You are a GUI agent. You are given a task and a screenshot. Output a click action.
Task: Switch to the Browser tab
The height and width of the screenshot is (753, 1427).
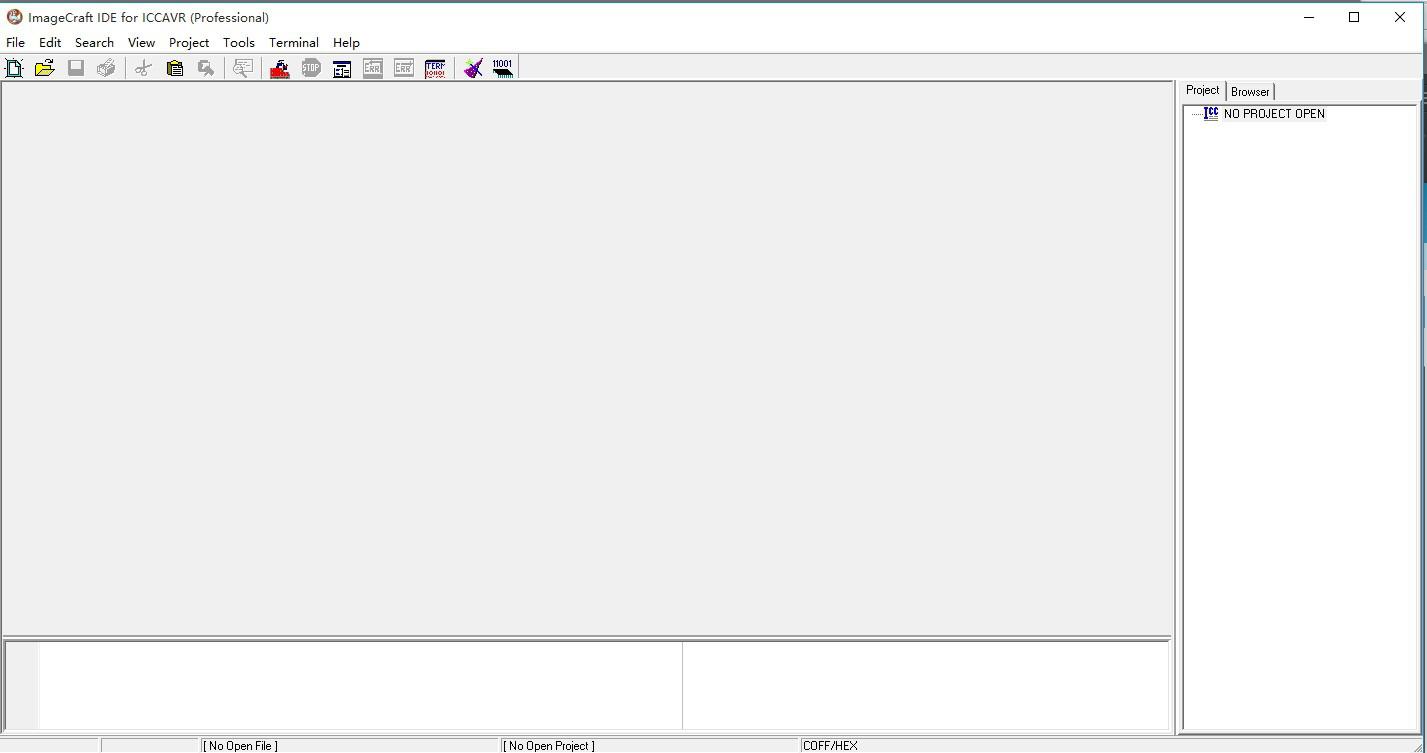(1250, 92)
